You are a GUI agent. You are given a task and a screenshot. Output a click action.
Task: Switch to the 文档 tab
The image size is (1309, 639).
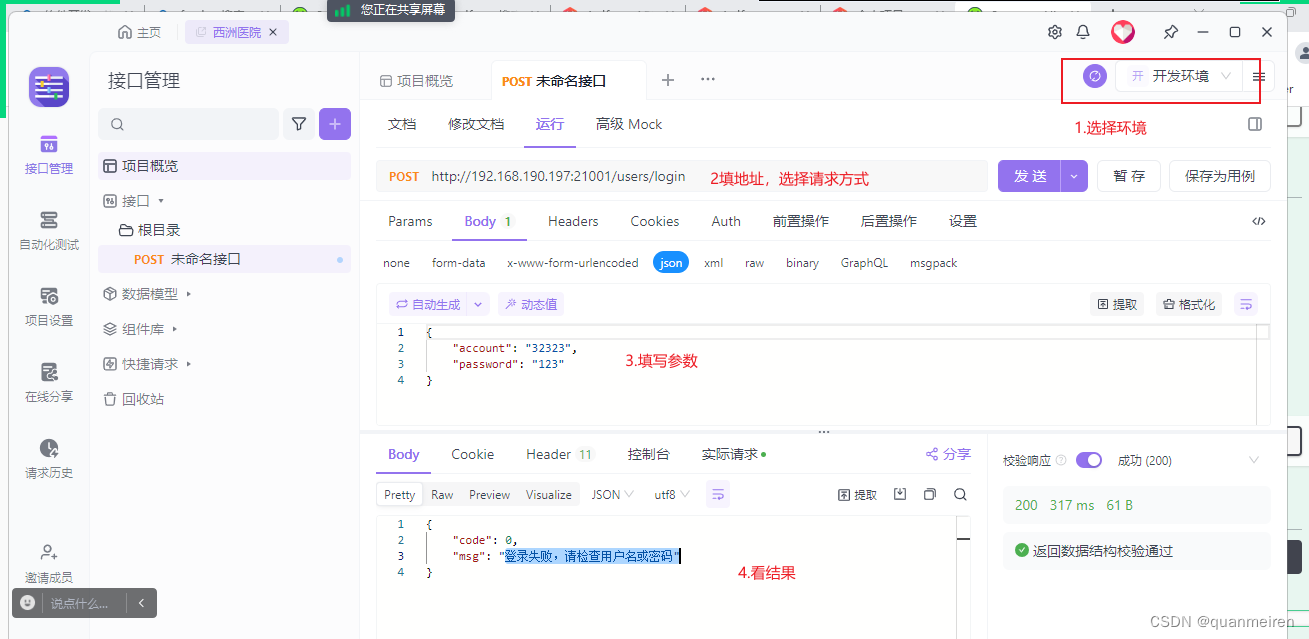[402, 124]
